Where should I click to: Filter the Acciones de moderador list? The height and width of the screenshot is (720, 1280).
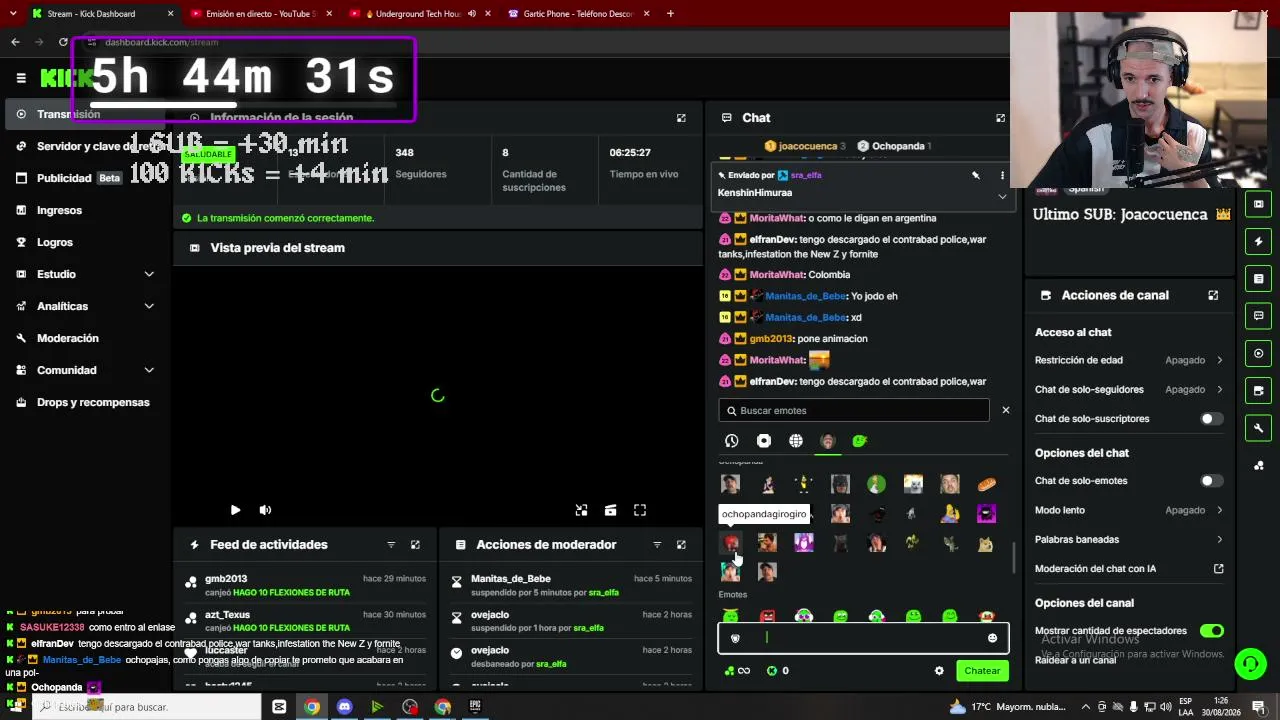657,545
